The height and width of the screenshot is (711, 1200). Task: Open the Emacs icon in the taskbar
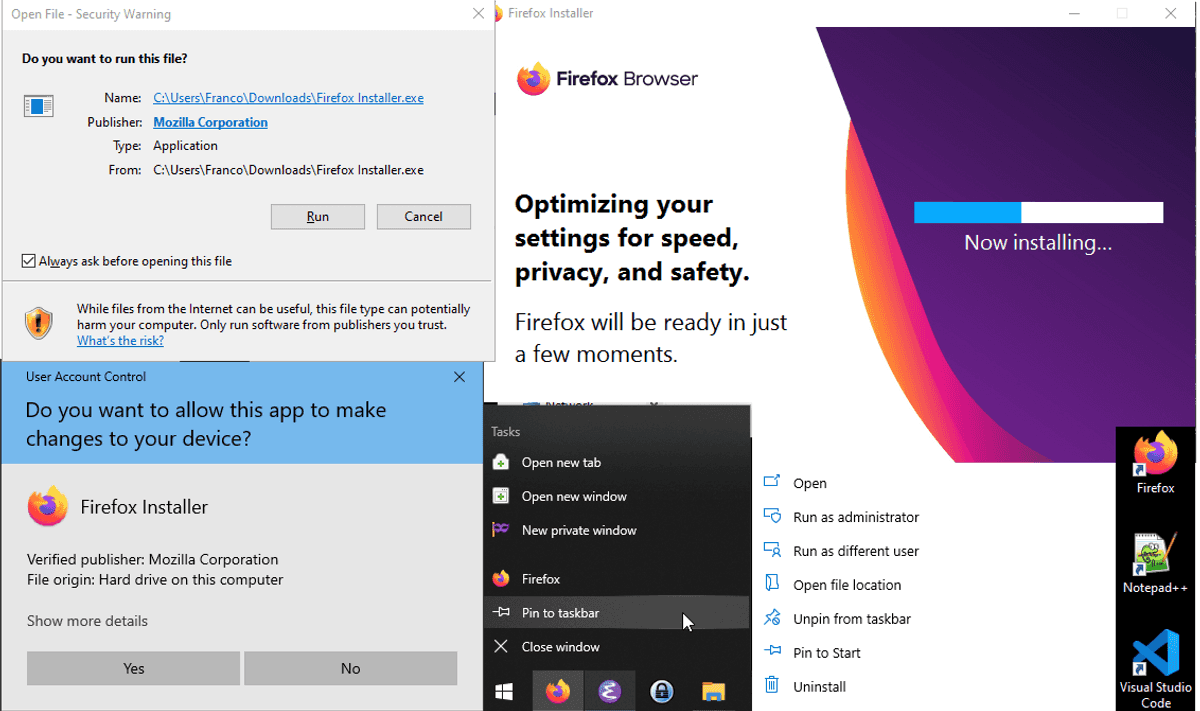pos(610,691)
